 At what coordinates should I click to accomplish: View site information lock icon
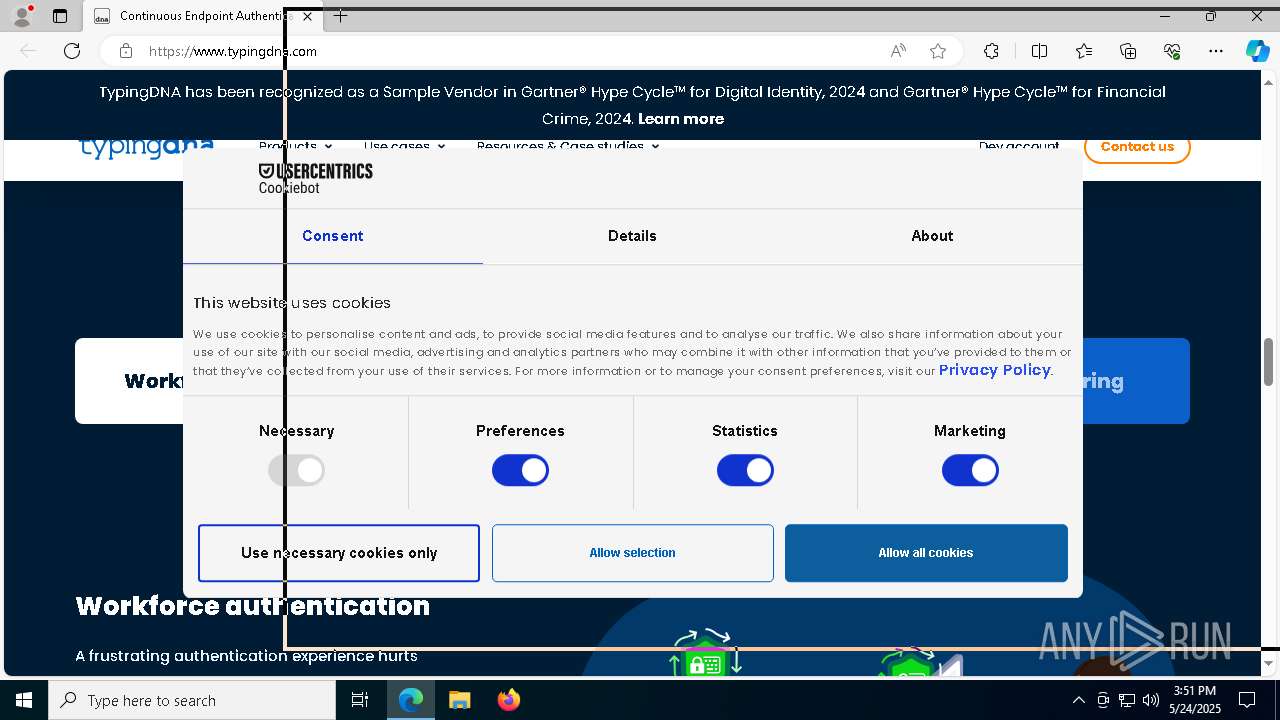click(x=125, y=51)
